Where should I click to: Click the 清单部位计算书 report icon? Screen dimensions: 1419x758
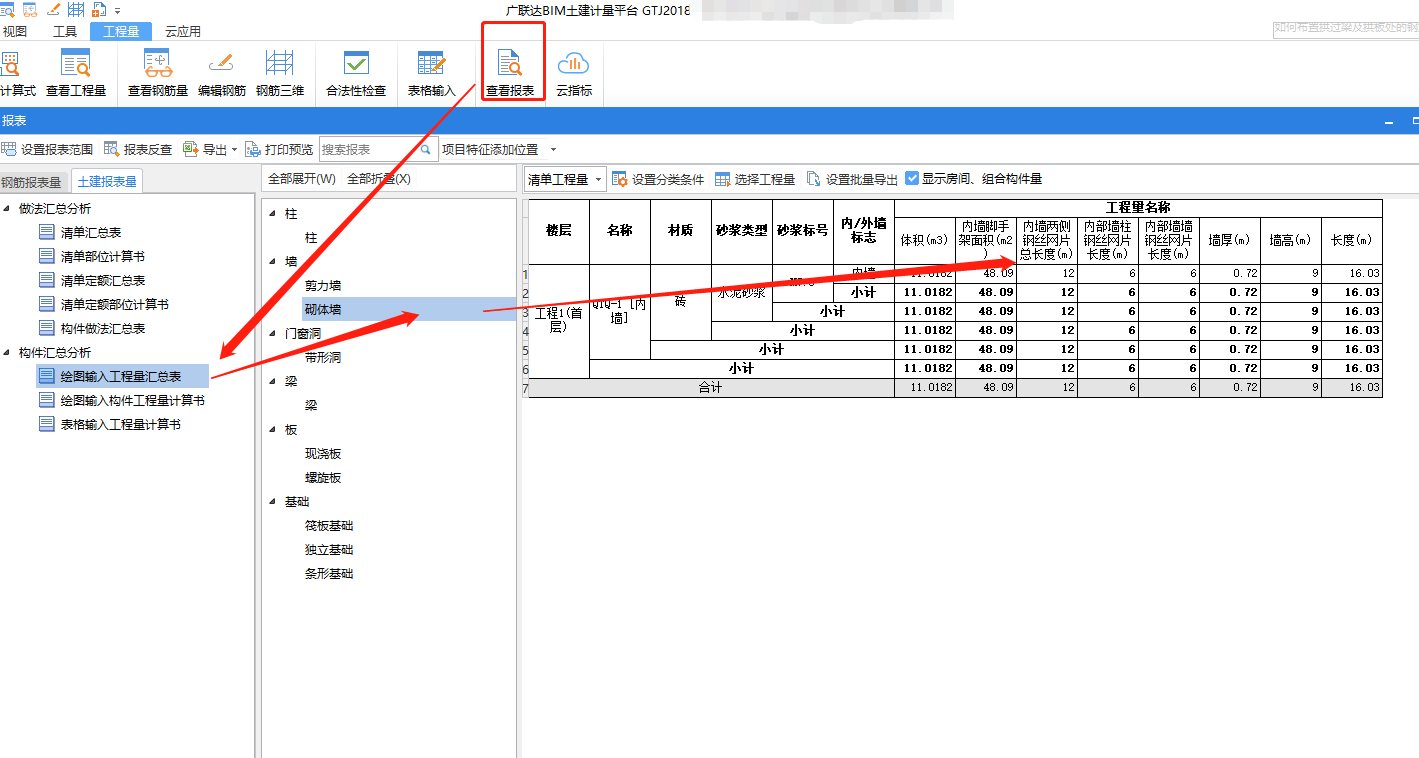tap(46, 256)
